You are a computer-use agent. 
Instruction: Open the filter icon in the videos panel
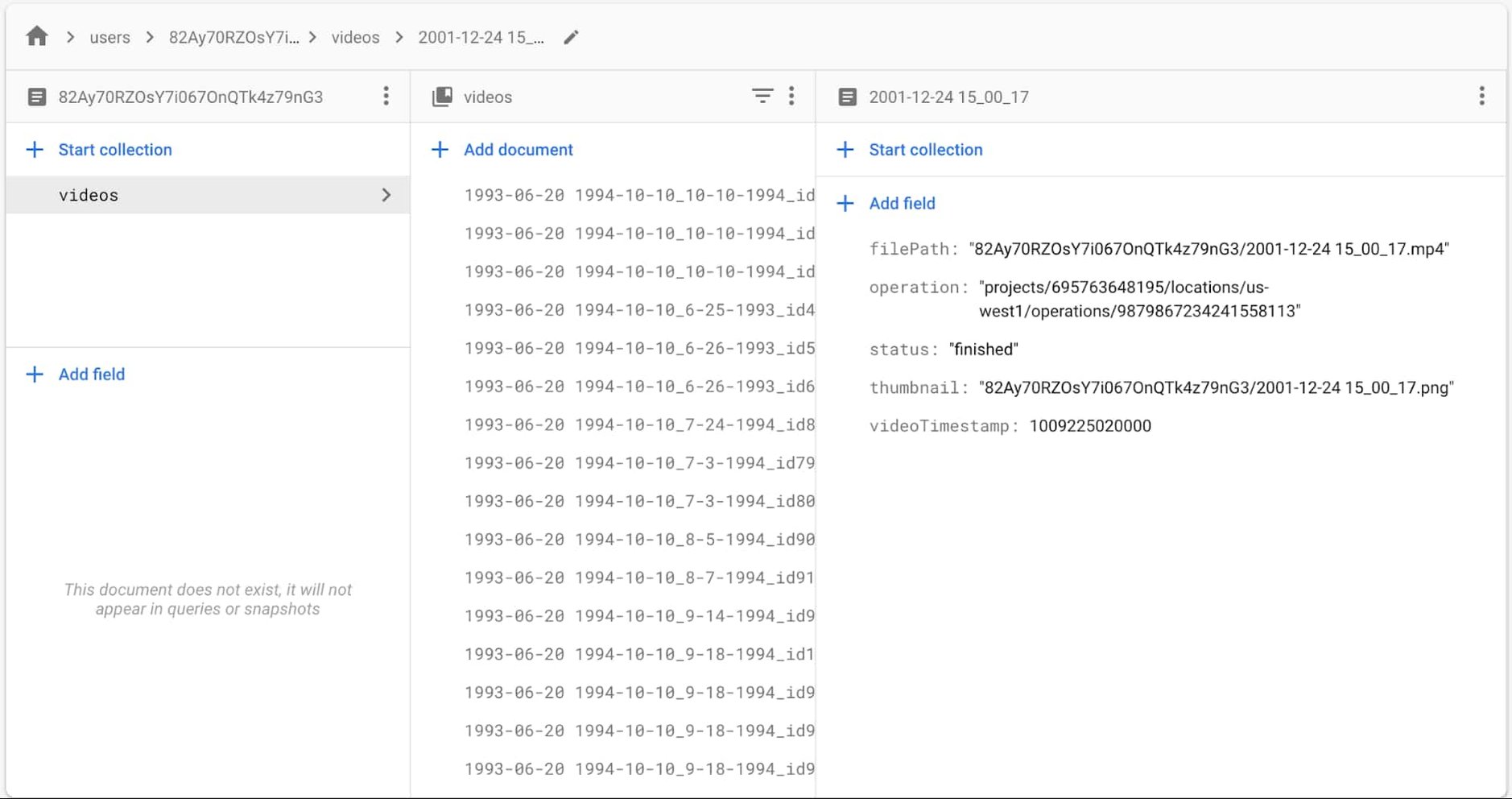pos(762,97)
